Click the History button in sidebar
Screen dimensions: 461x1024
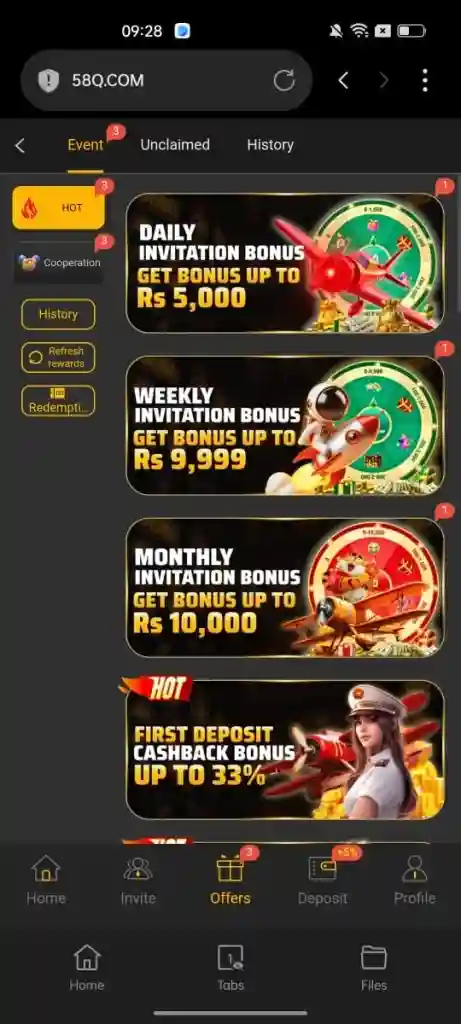tap(58, 314)
